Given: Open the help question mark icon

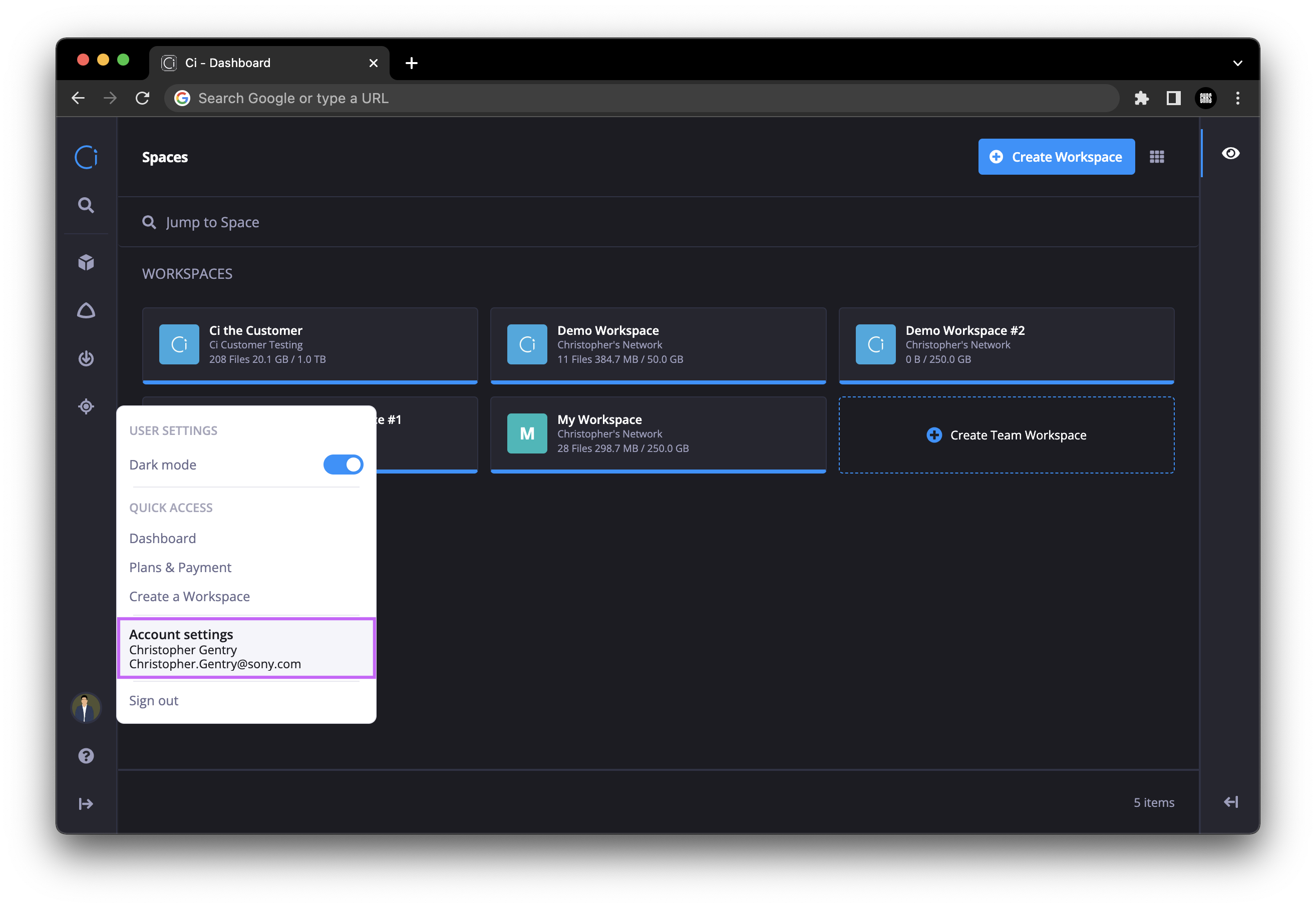Looking at the screenshot, I should (x=86, y=755).
